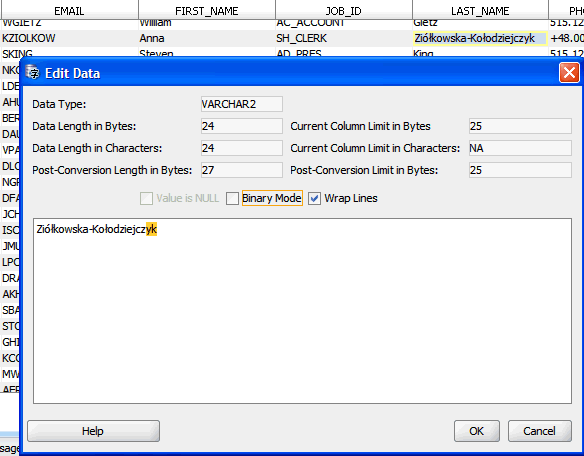This screenshot has height=456, width=584.
Task: Click the EMAIL column header
Action: (x=69, y=10)
